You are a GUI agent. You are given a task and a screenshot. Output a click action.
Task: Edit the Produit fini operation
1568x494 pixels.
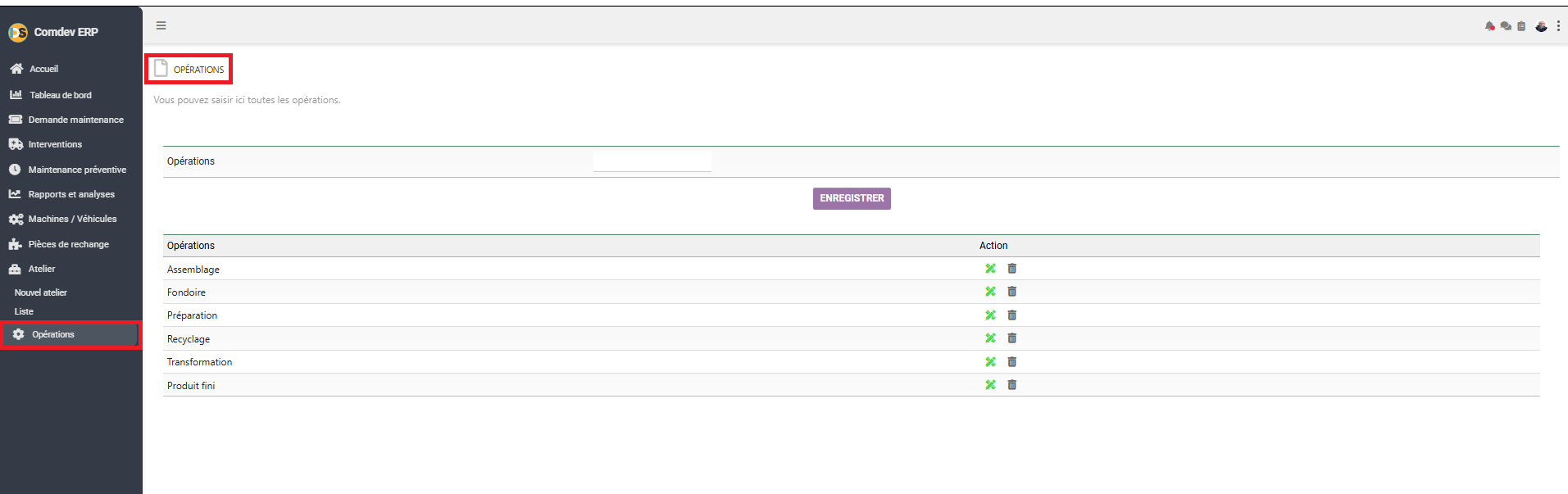tap(990, 385)
